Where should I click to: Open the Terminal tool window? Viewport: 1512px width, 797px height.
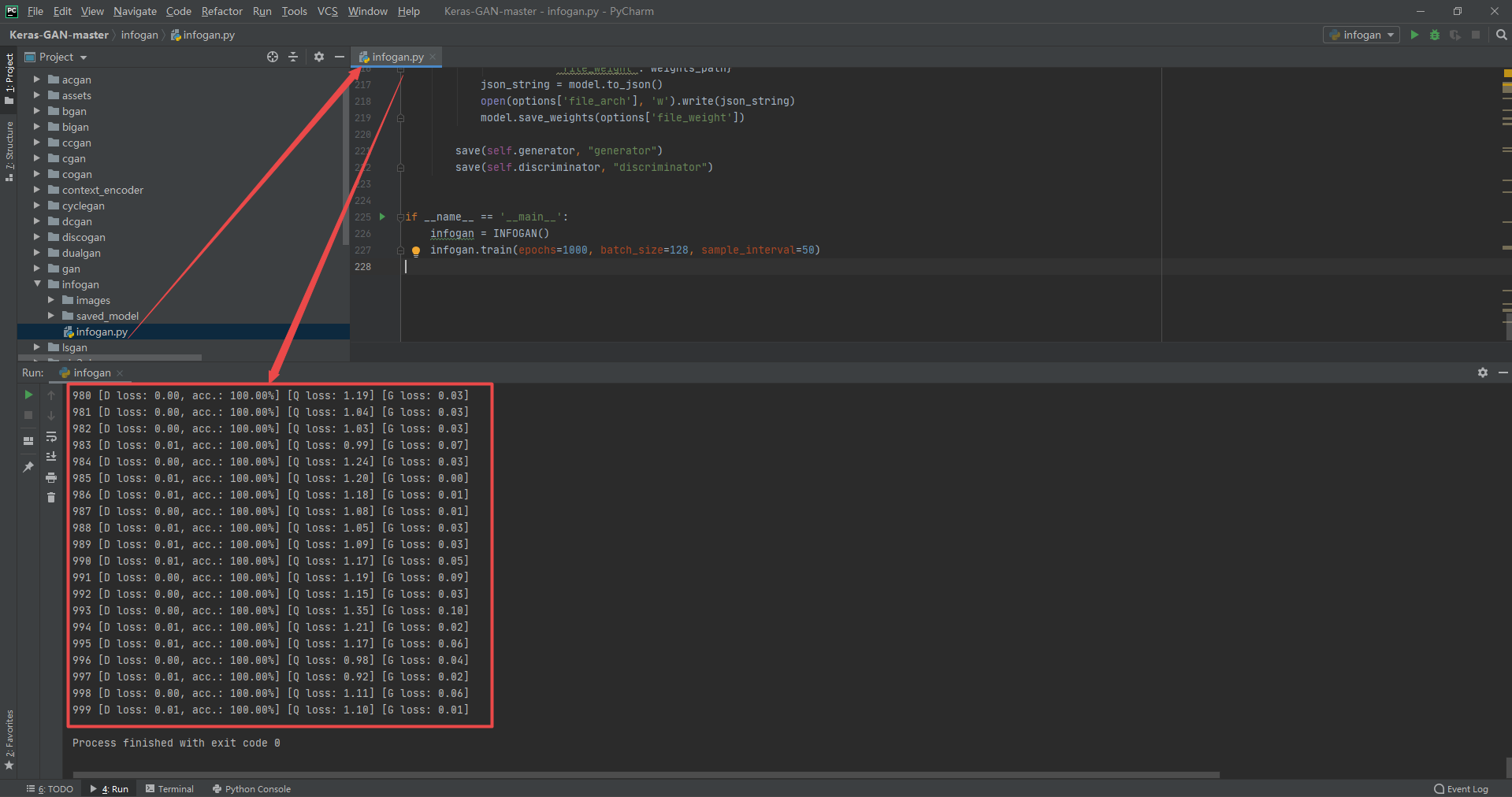(169, 789)
